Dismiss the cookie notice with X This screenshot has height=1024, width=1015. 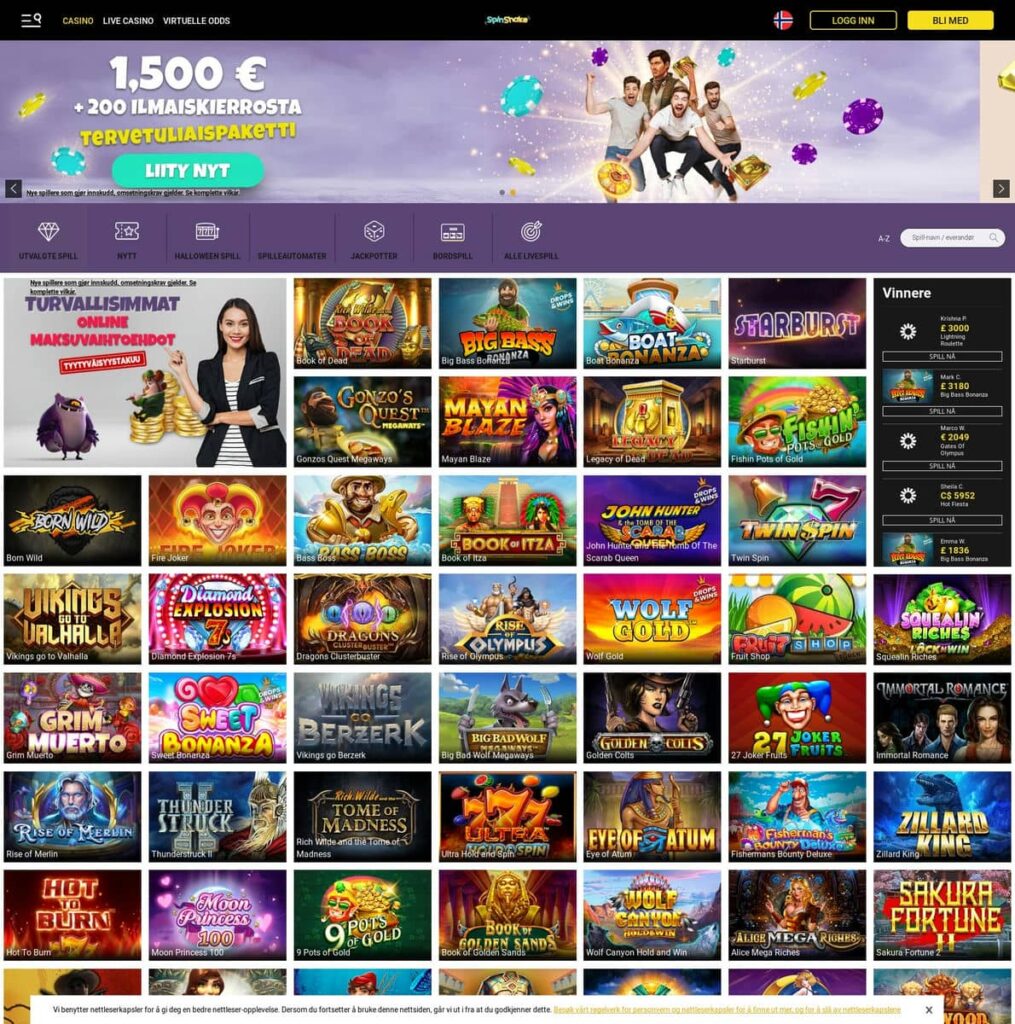pyautogui.click(x=928, y=1010)
